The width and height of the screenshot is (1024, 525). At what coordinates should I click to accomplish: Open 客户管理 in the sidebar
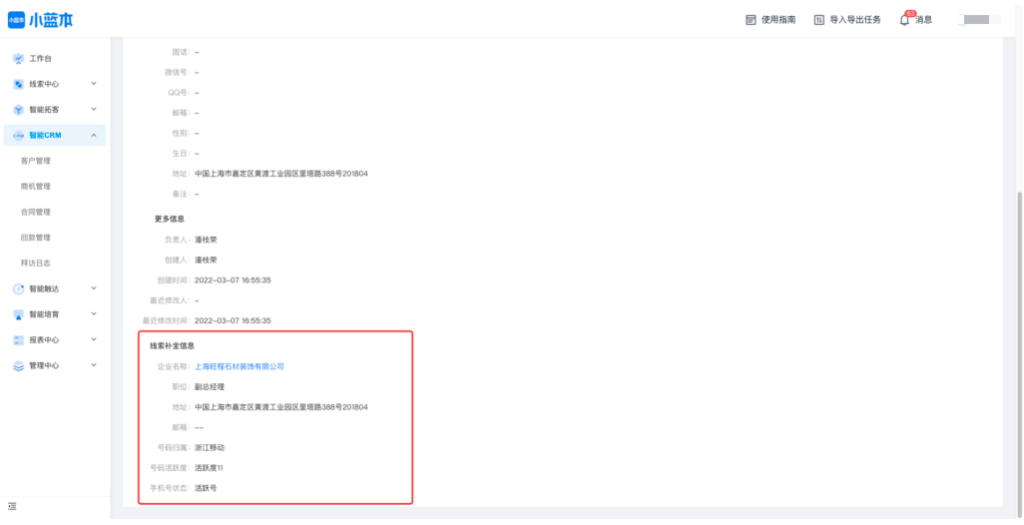35,161
